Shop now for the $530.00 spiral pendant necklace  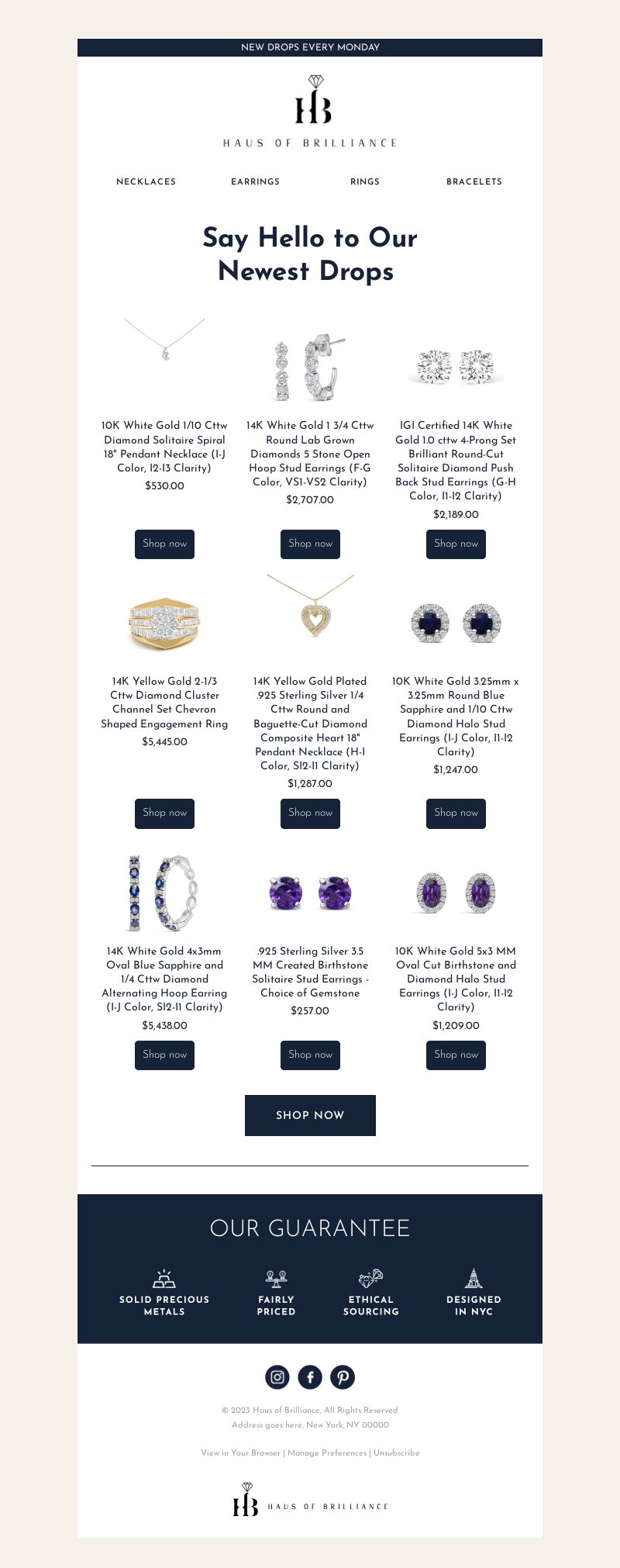(164, 544)
